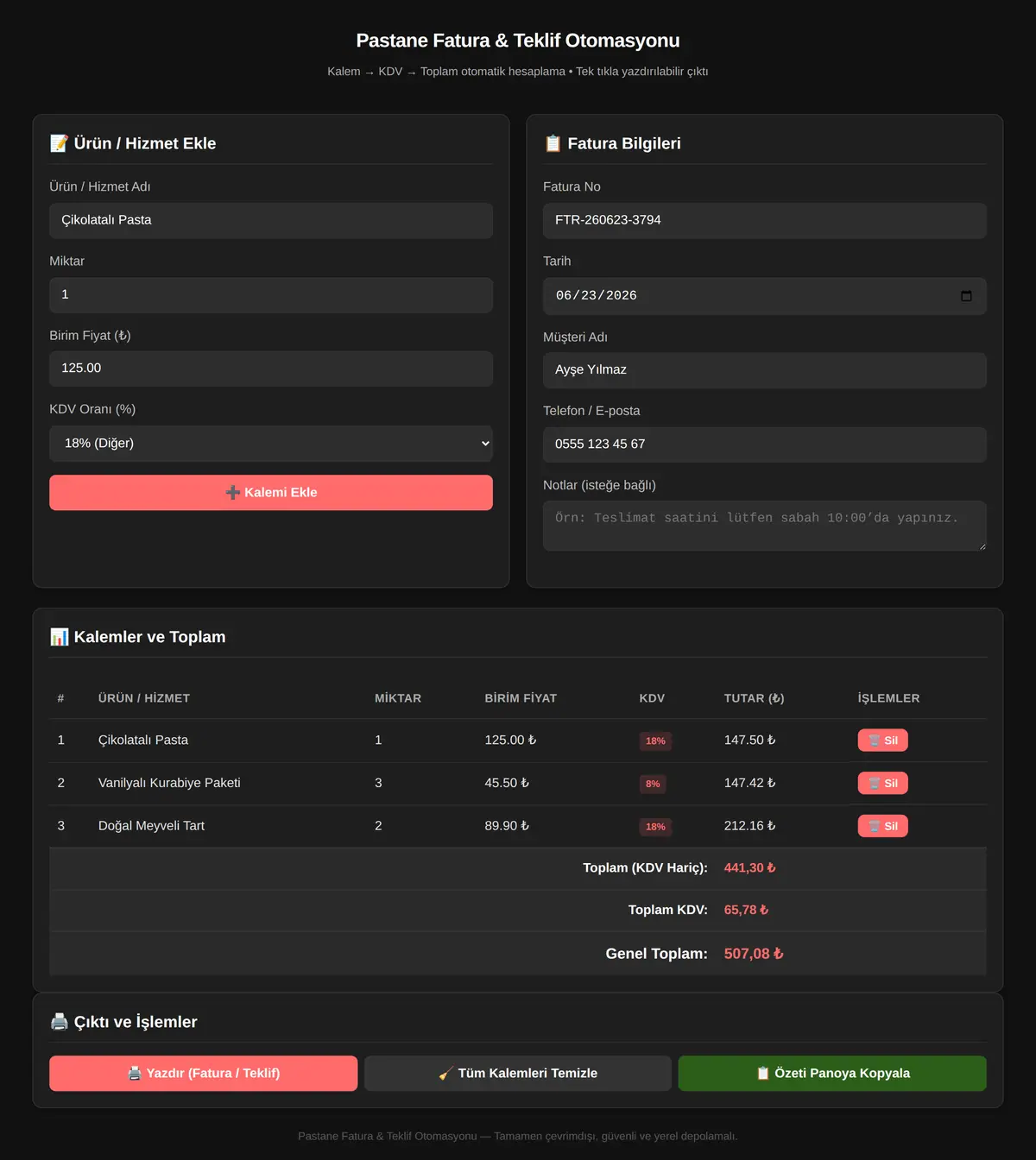Click the Pastane Fatura & Teklif Otomasyonu title

click(x=518, y=41)
